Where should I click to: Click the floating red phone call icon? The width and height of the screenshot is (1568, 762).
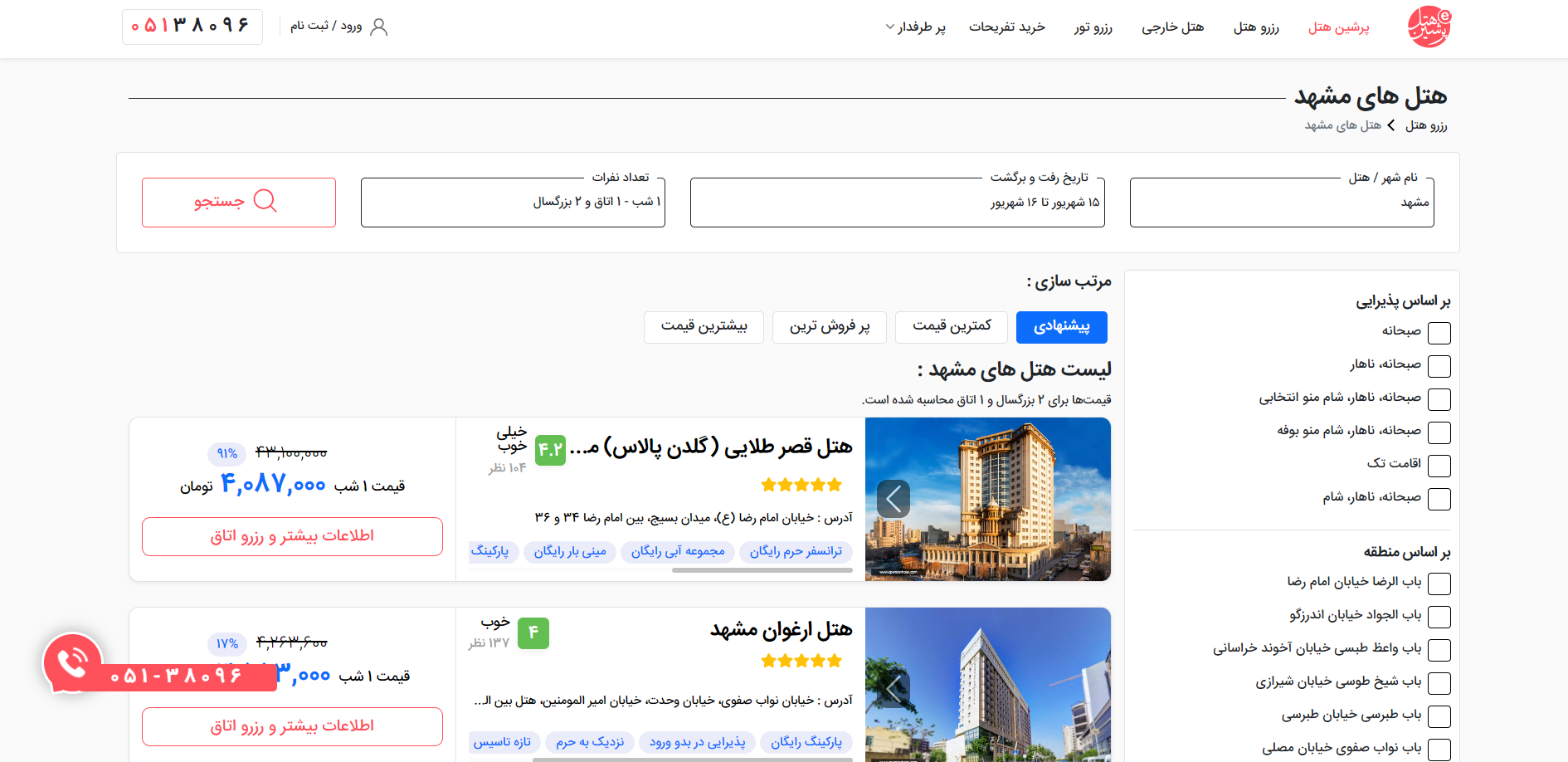tap(72, 663)
